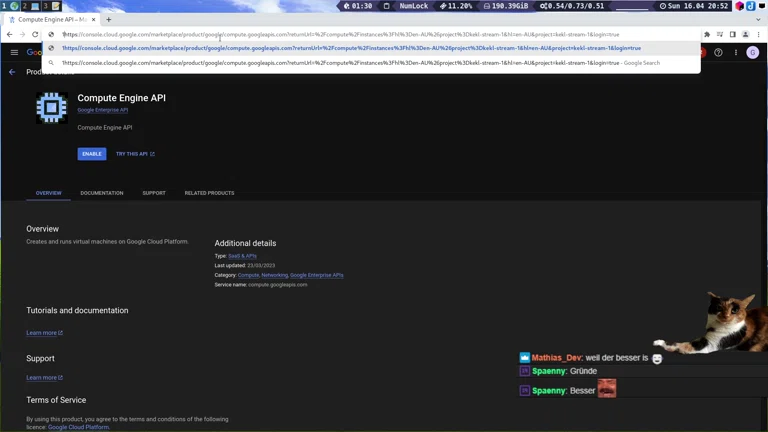Image resolution: width=768 pixels, height=432 pixels.
Task: Go back from Product details page
Action: [x=12, y=72]
